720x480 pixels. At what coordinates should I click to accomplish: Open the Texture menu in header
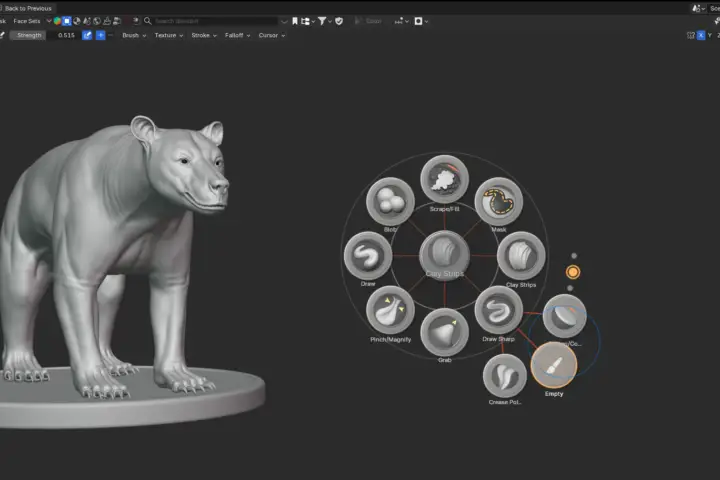pyautogui.click(x=169, y=35)
